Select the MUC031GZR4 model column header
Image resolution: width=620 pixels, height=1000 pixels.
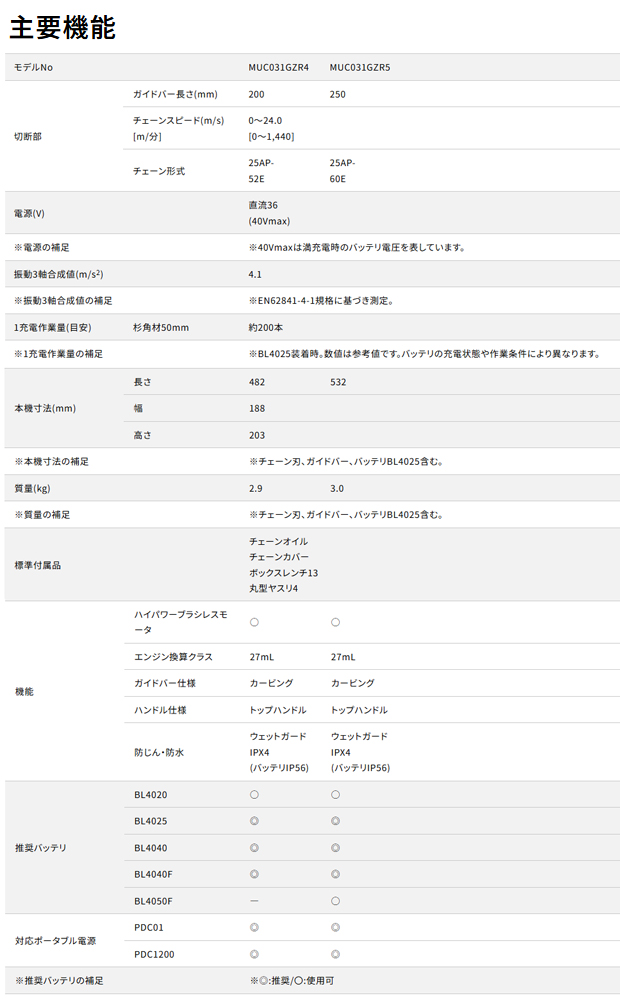click(x=278, y=68)
